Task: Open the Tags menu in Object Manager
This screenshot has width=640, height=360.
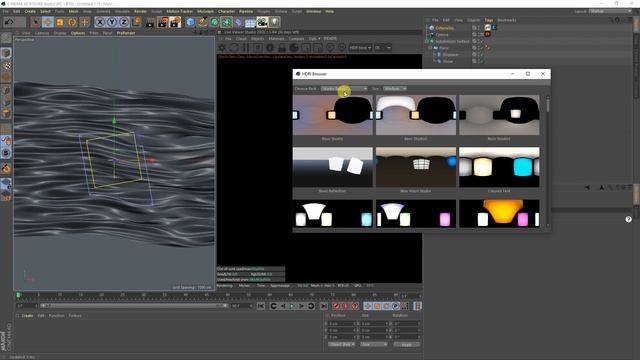Action: [x=489, y=20]
